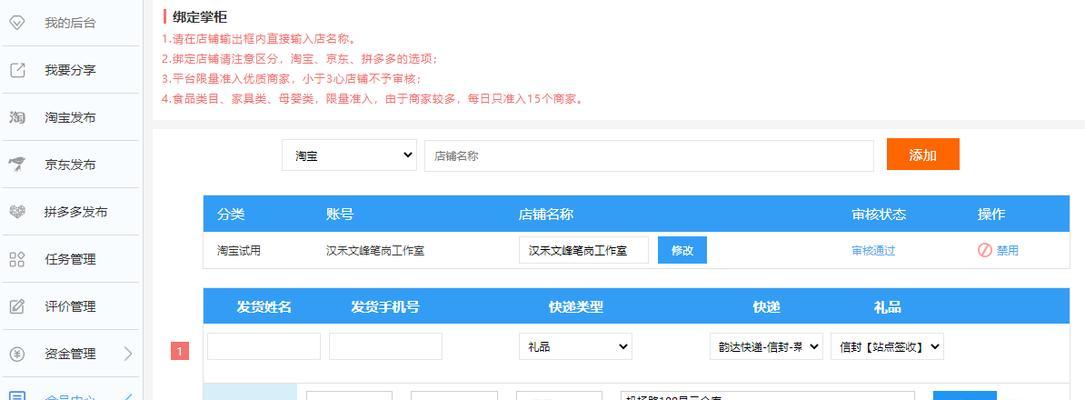1085x400 pixels.
Task: Click the orange 添加 button
Action: [923, 154]
